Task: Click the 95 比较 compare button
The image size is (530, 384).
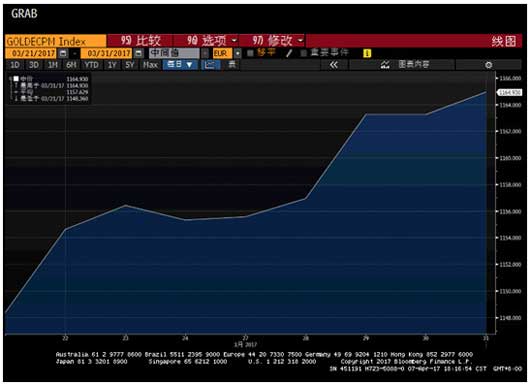Action: pyautogui.click(x=140, y=41)
